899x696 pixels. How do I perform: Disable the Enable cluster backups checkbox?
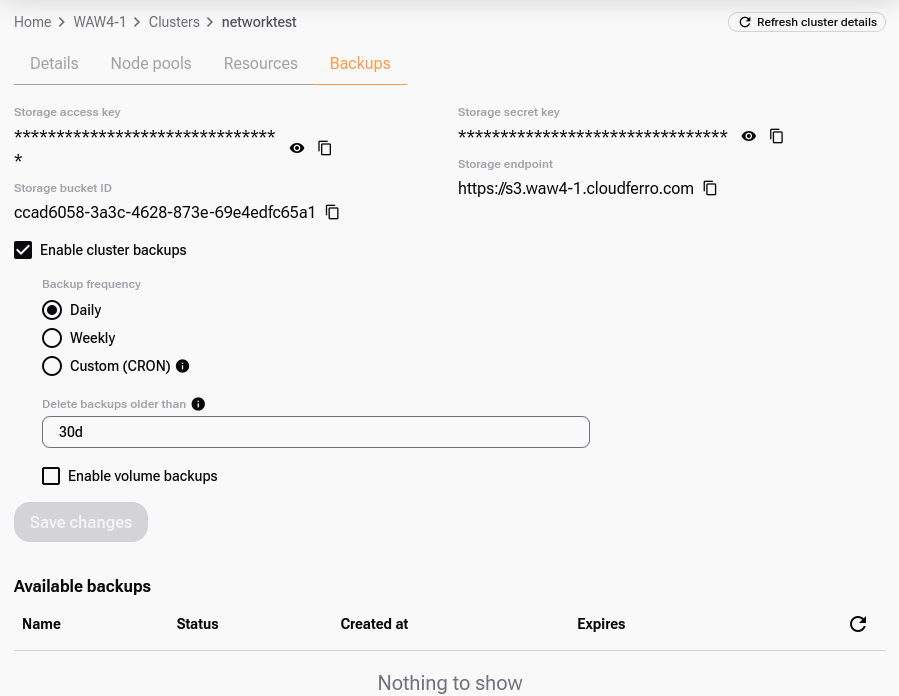coord(23,250)
